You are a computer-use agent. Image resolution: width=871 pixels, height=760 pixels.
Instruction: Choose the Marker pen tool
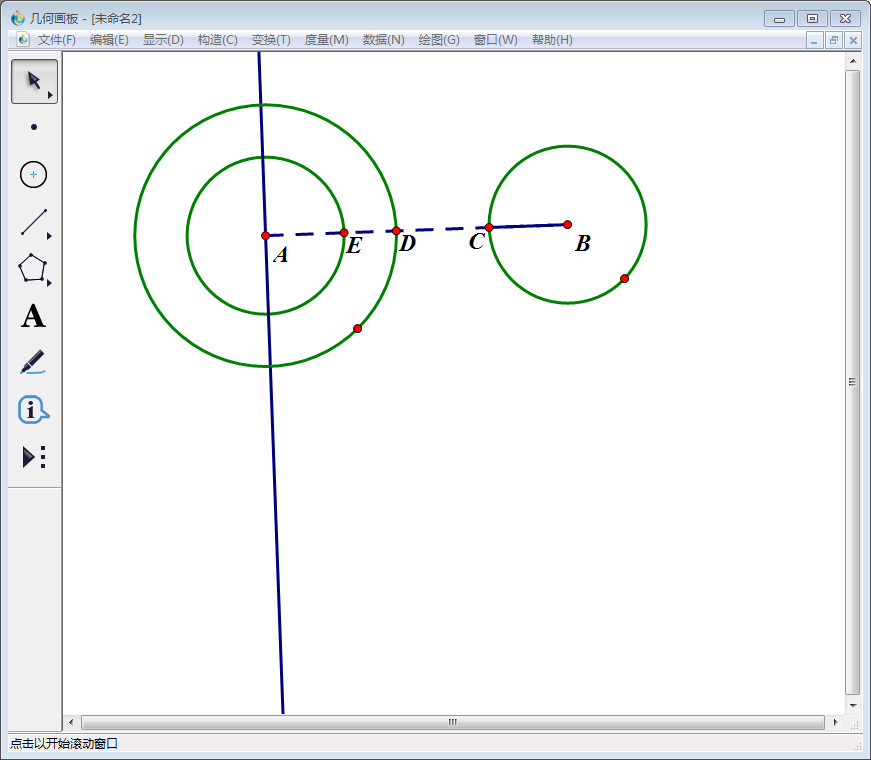(34, 363)
